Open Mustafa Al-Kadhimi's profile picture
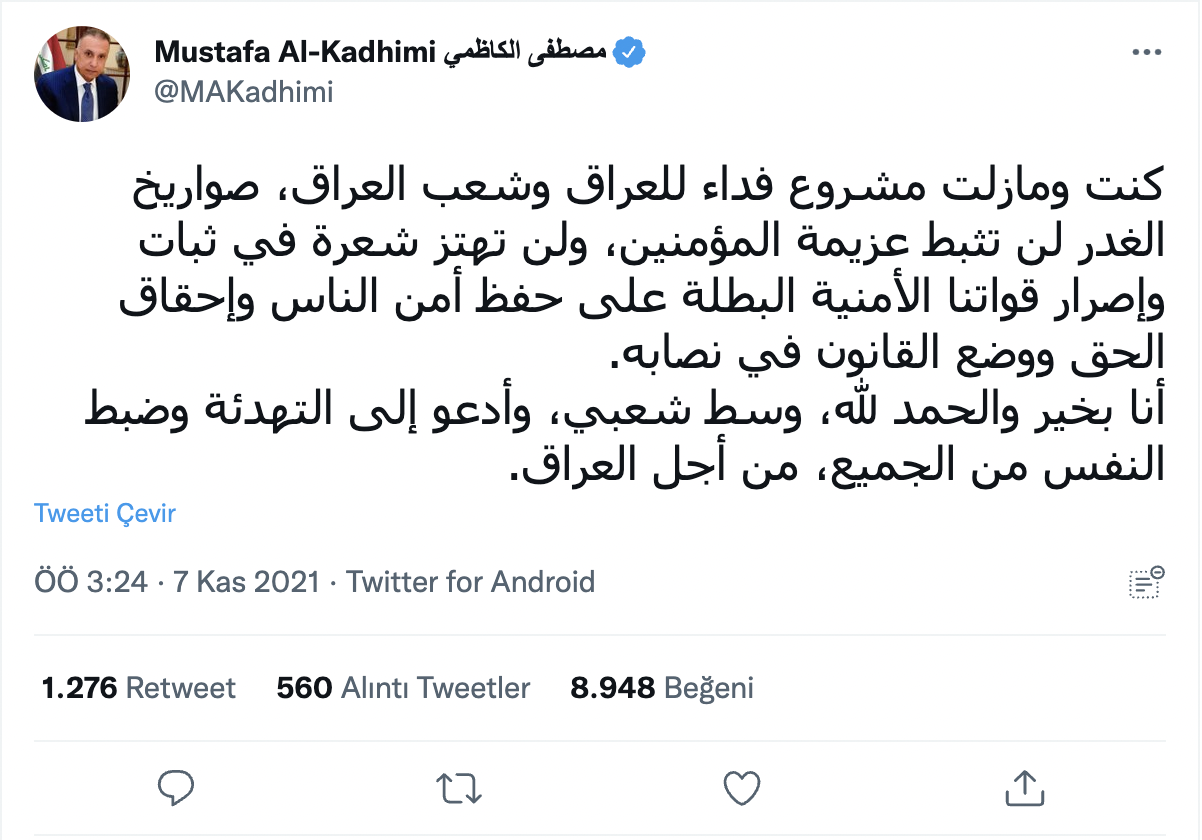 (82, 74)
